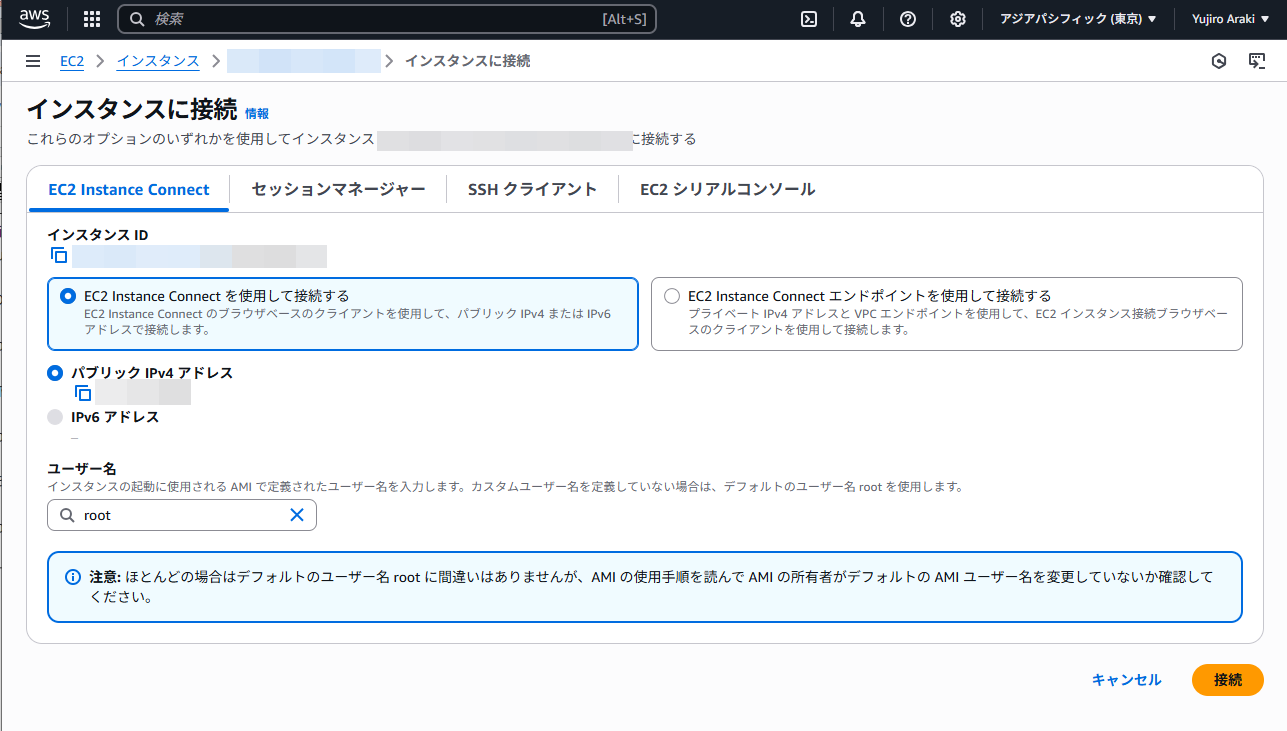Click the キャンセル cancel button
Image resolution: width=1287 pixels, height=731 pixels.
pos(1127,680)
